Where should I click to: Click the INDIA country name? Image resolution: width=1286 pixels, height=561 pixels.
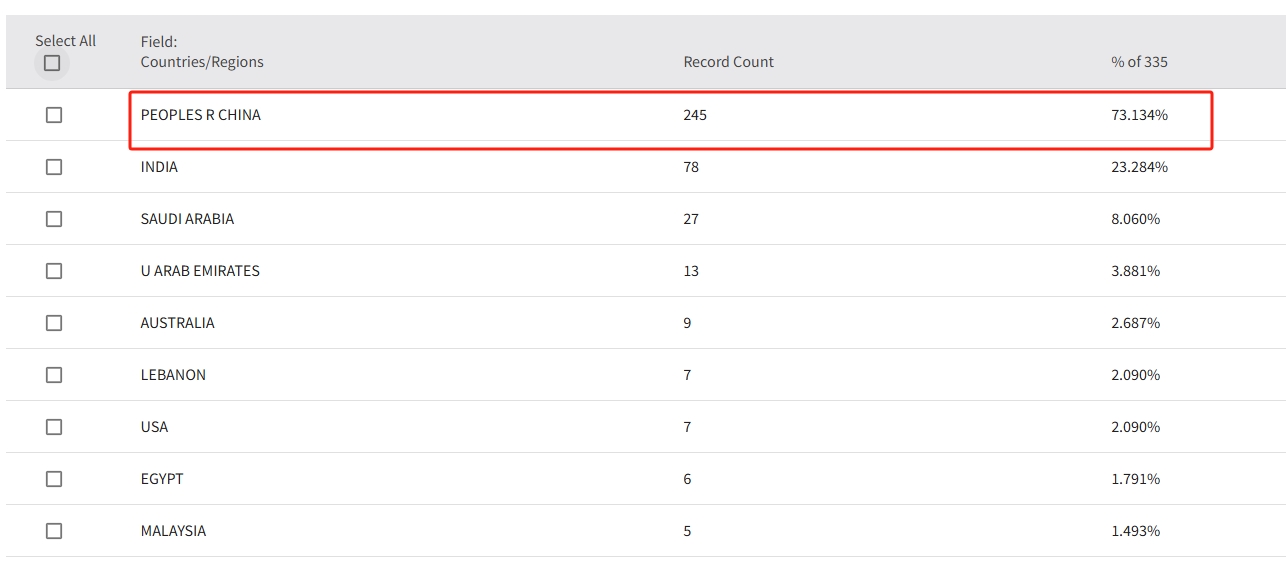point(159,167)
